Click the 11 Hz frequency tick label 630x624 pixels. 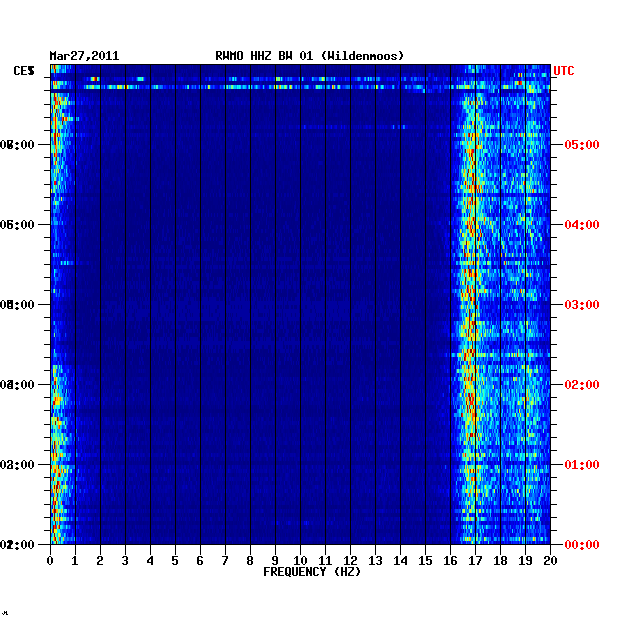[x=325, y=561]
